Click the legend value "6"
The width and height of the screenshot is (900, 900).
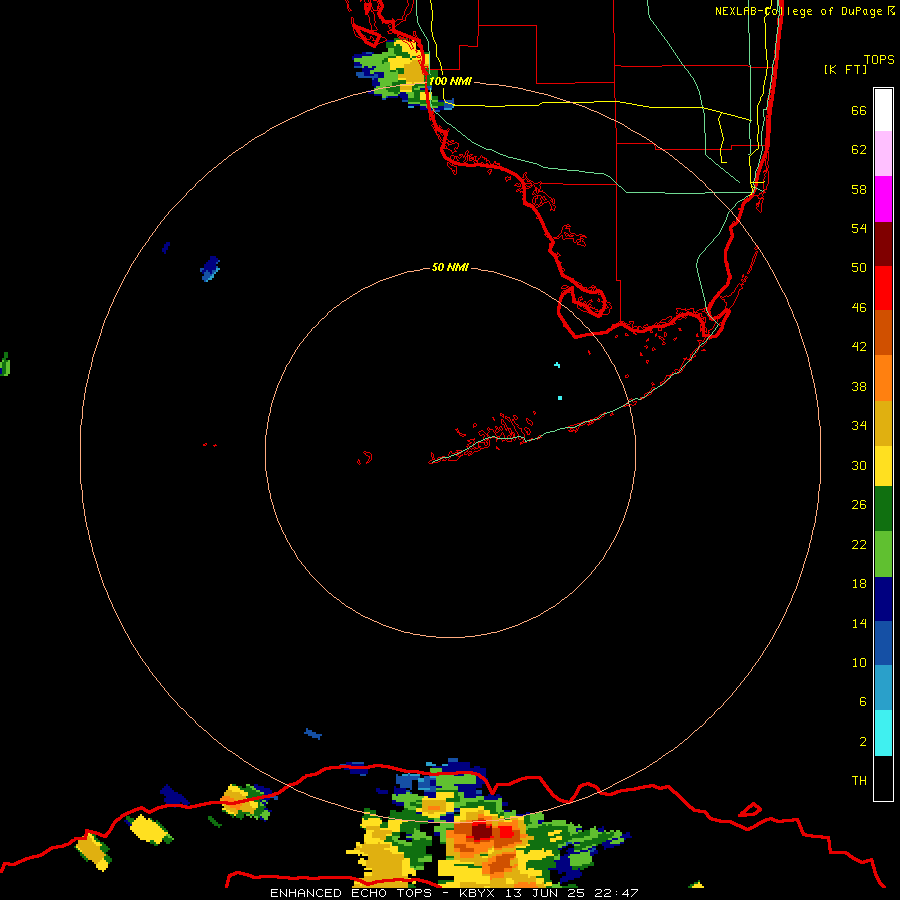(x=863, y=701)
